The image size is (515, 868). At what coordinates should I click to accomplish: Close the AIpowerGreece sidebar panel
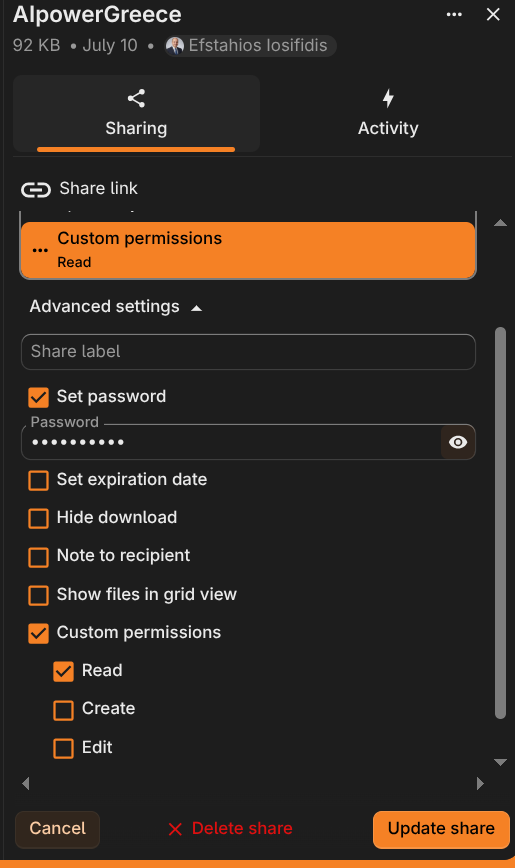[x=493, y=14]
